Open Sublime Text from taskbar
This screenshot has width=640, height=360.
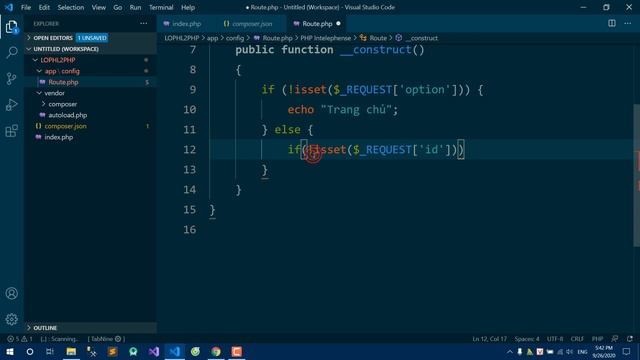(113, 351)
